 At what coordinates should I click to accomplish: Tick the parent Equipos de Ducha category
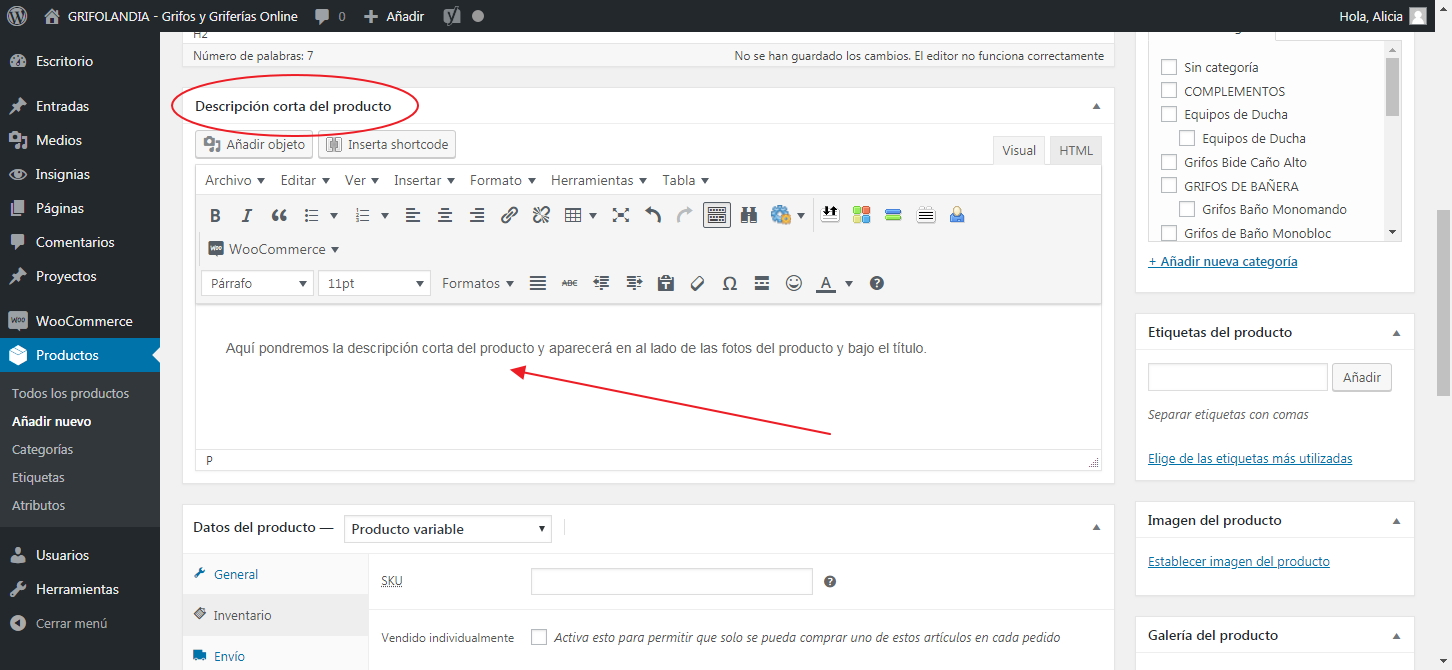click(x=1168, y=114)
